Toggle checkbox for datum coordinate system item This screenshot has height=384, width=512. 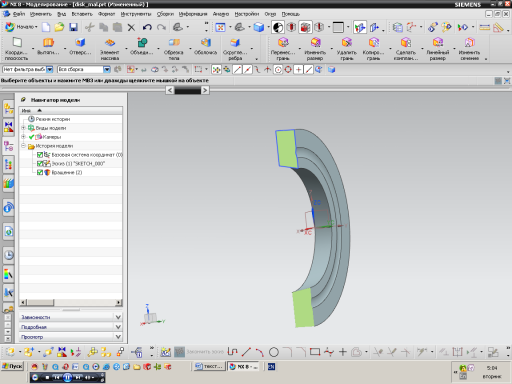coord(40,155)
